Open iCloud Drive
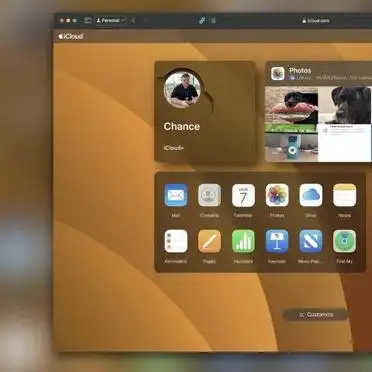The image size is (372, 372). tap(311, 195)
